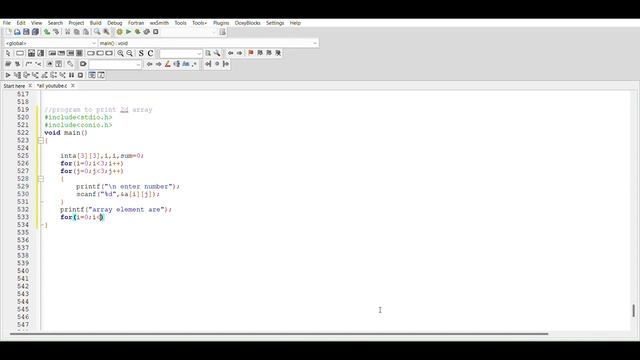Click the debugger info window icon
The height and width of the screenshot is (360, 640).
click(x=101, y=75)
